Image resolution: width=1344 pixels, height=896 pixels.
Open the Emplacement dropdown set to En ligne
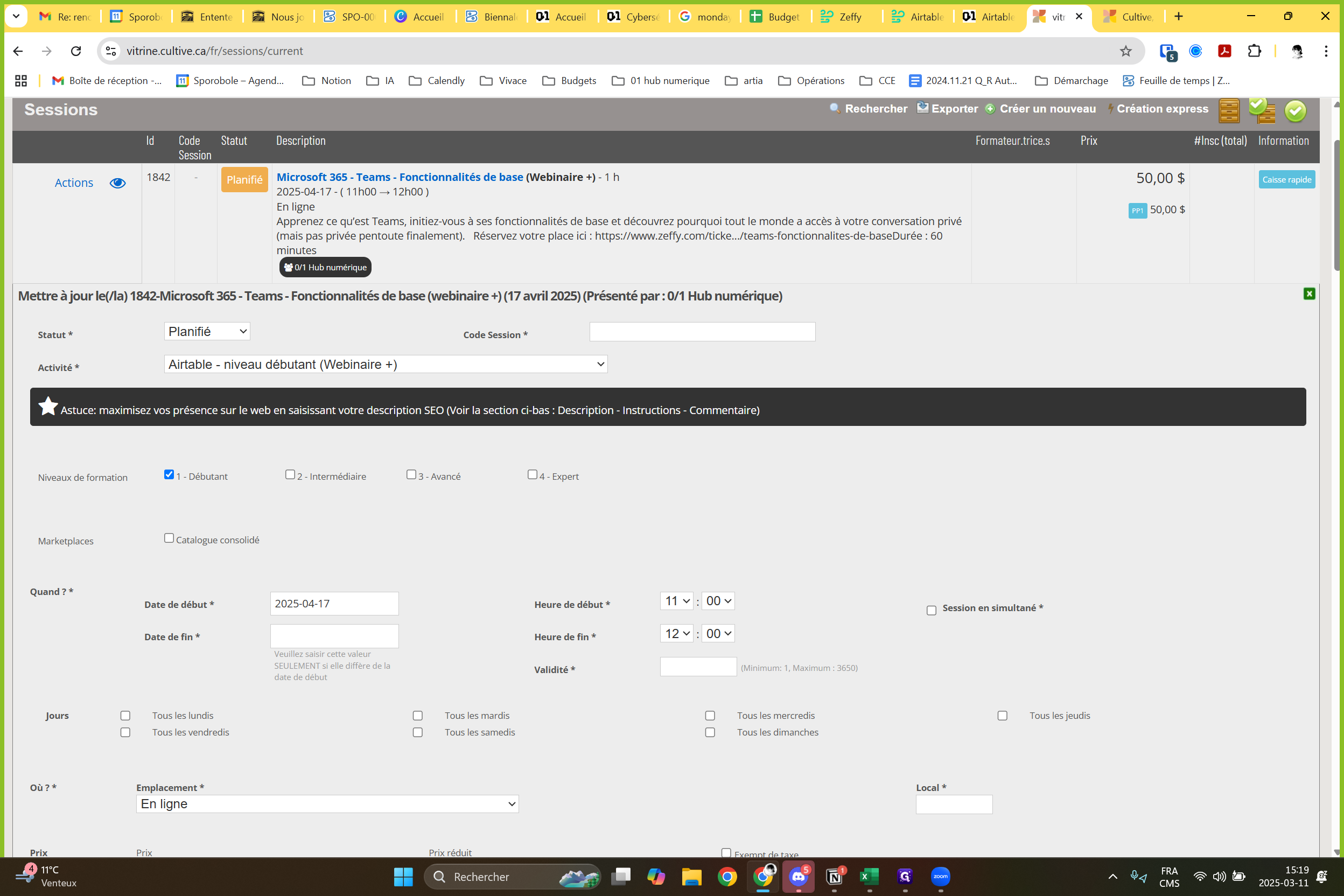[x=327, y=803]
